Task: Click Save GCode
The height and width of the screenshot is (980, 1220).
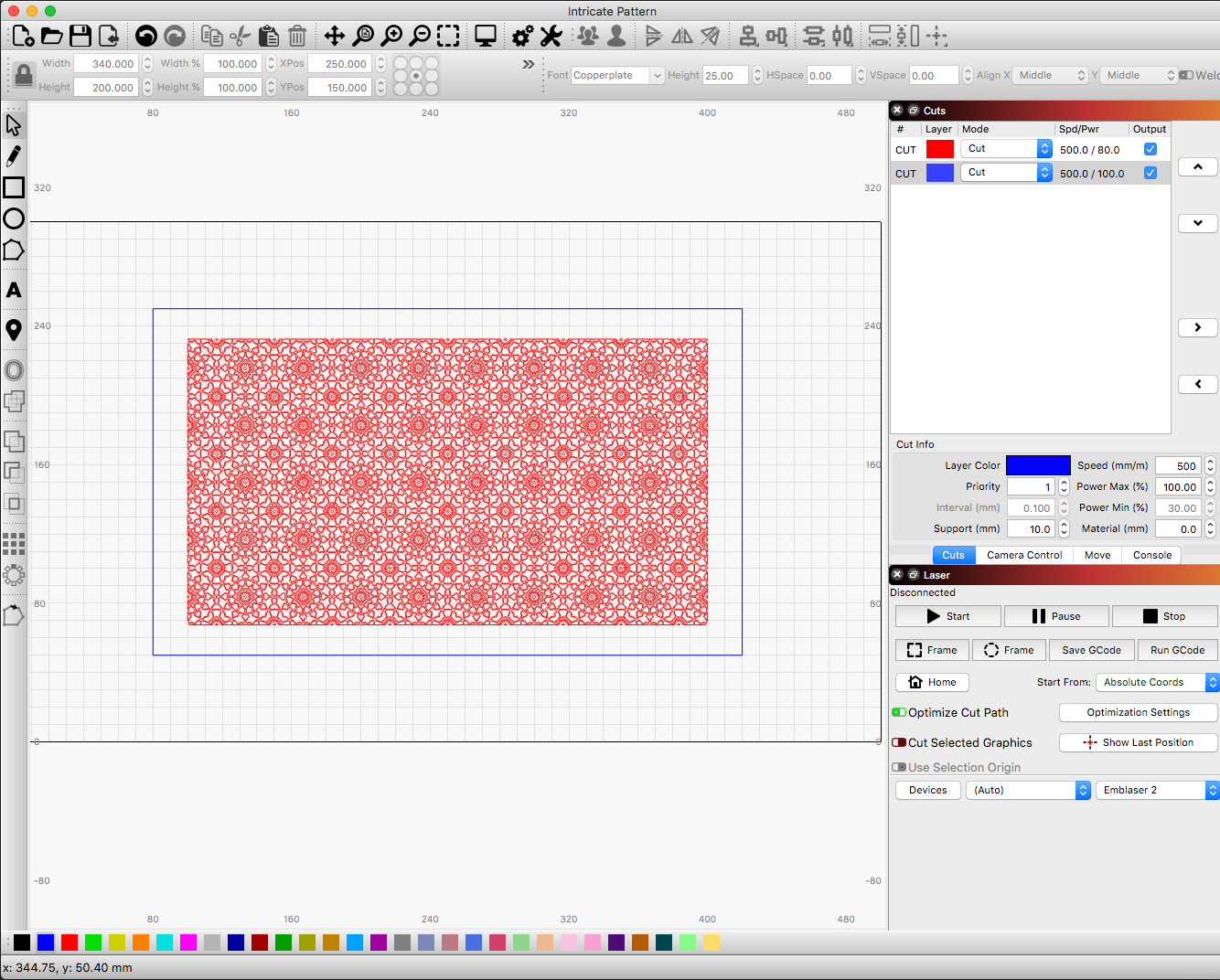Action: [1091, 650]
